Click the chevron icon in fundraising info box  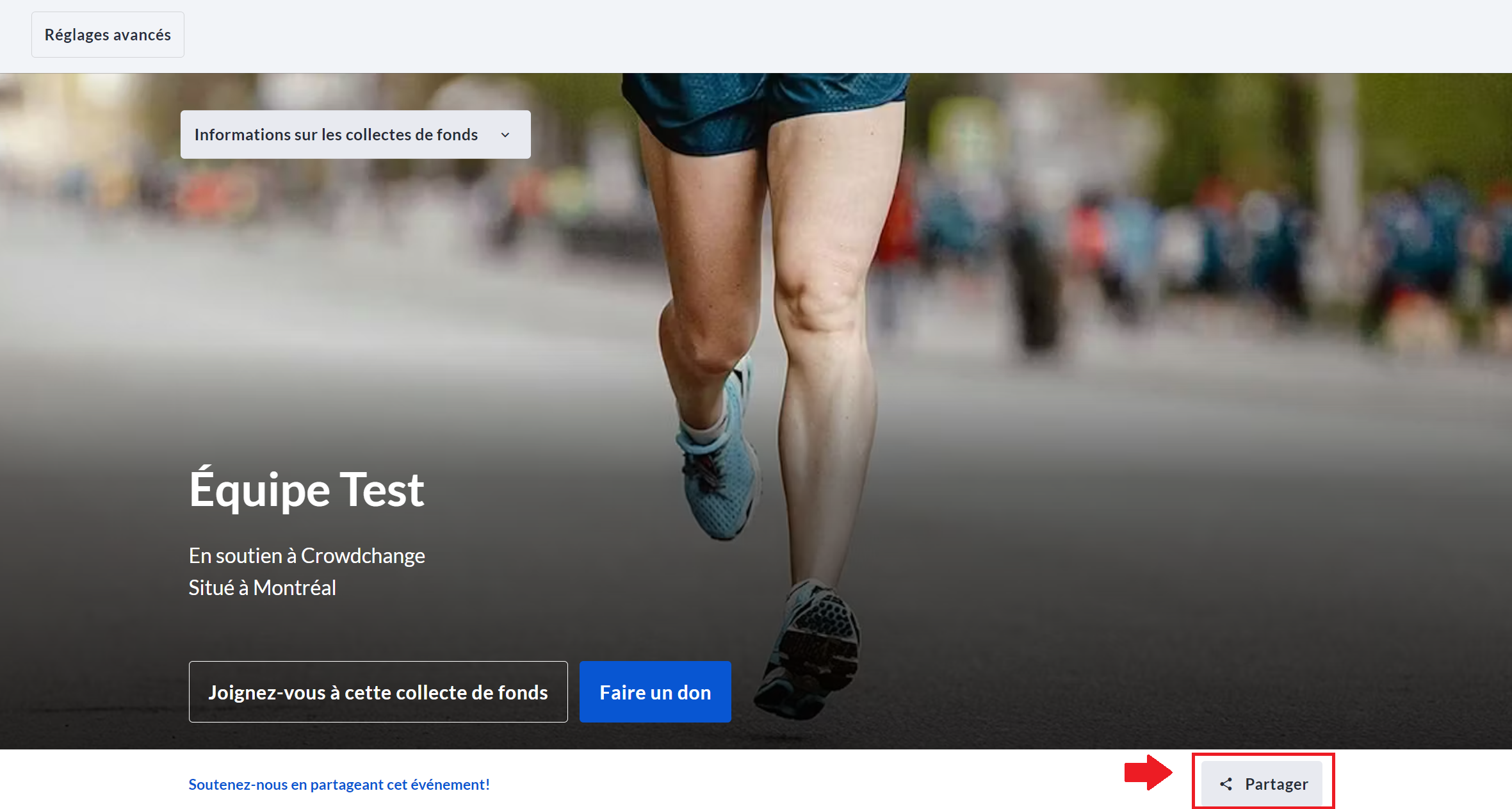point(505,135)
